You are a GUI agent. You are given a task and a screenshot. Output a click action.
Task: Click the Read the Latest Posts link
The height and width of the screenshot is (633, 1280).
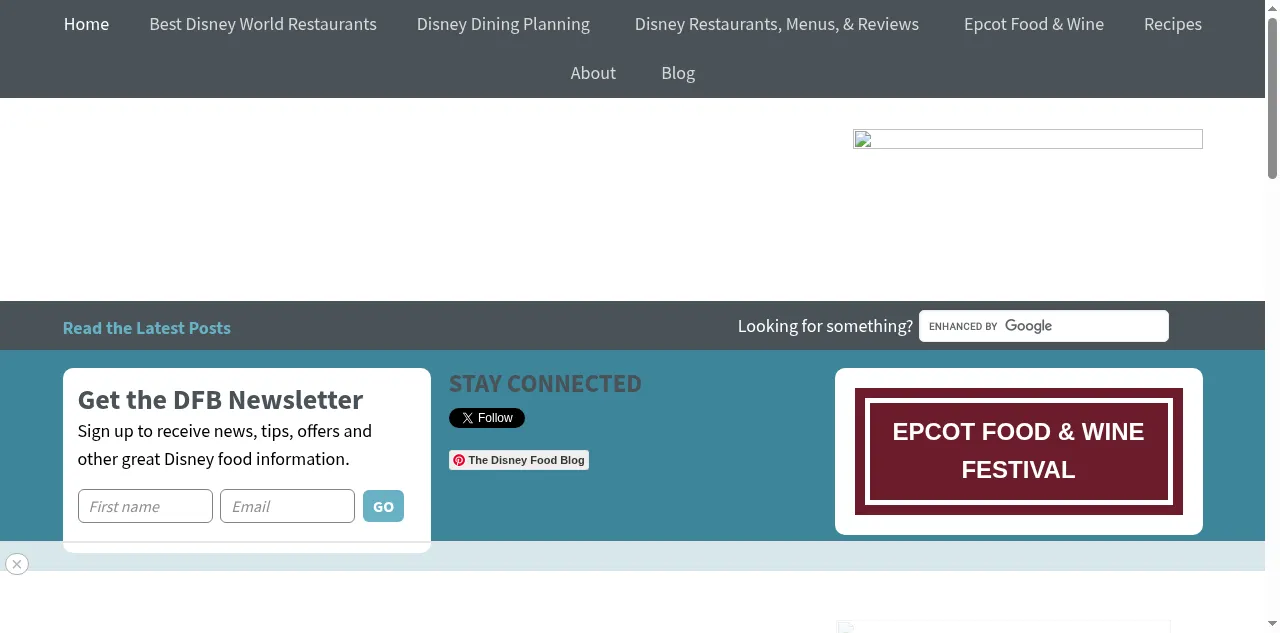click(x=147, y=328)
